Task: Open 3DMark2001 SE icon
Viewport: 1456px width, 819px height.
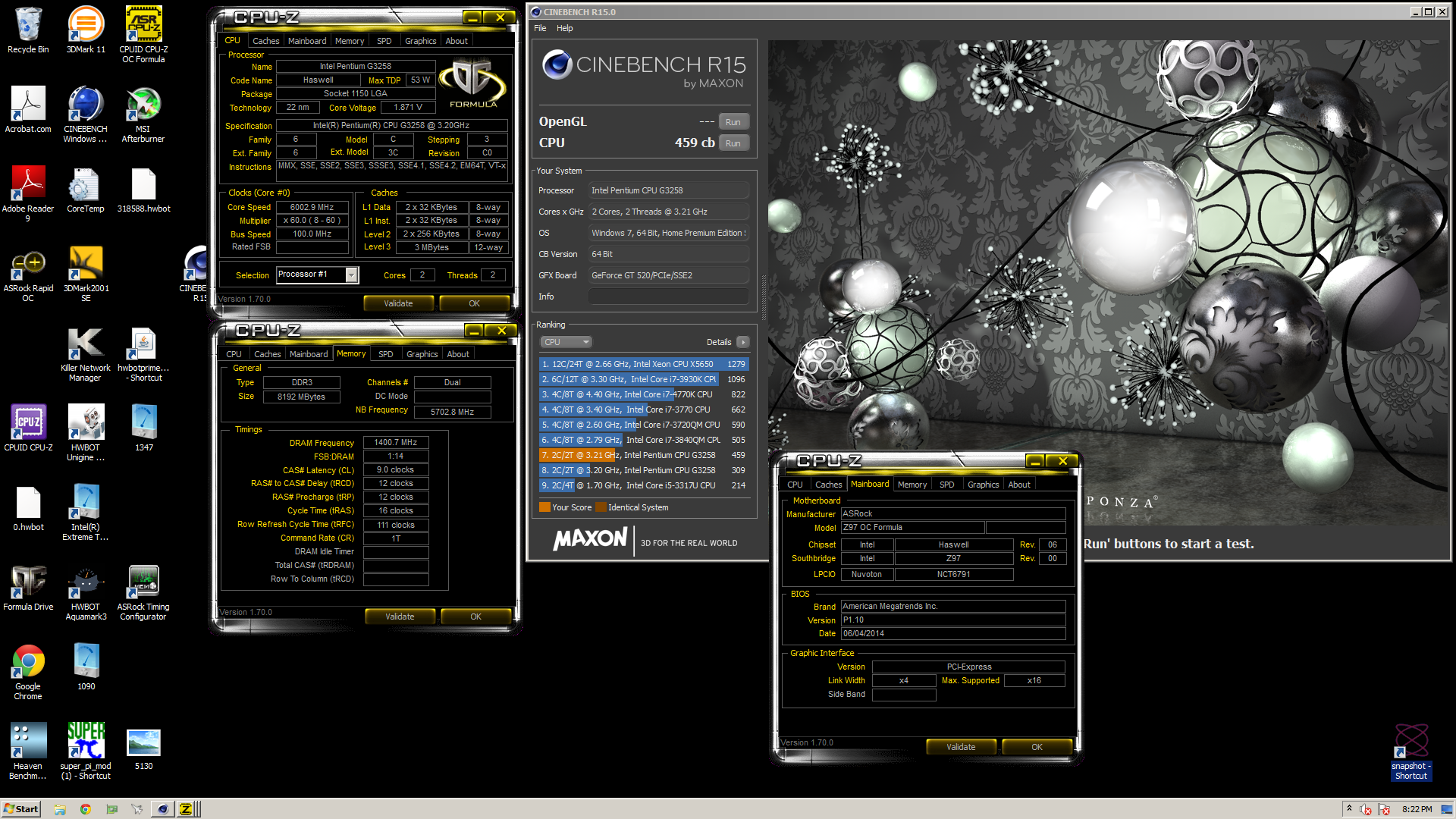Action: click(86, 273)
